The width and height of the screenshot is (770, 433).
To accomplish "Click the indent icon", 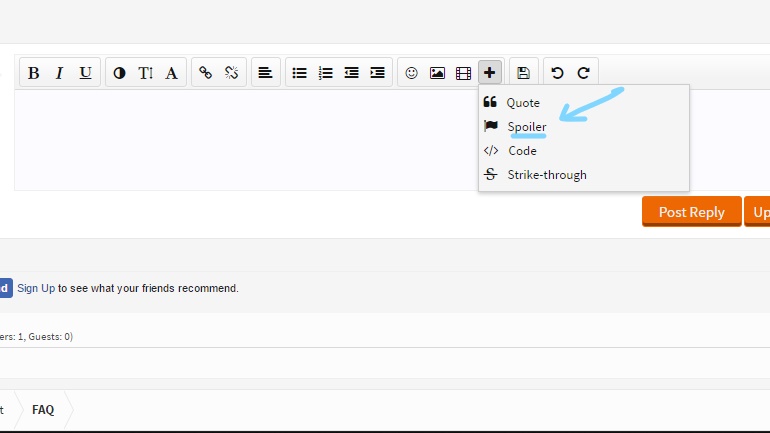I will click(x=378, y=73).
